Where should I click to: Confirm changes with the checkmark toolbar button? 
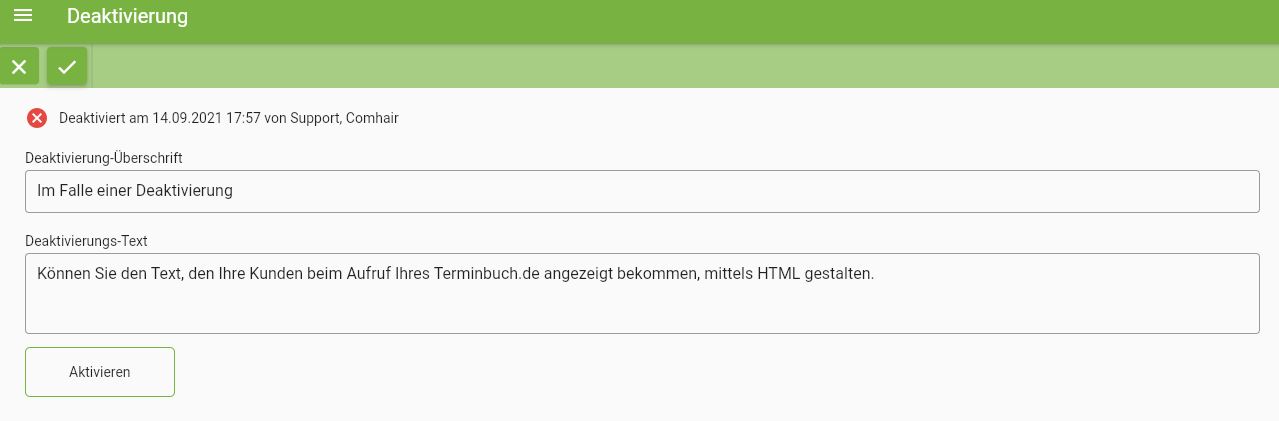click(x=67, y=66)
